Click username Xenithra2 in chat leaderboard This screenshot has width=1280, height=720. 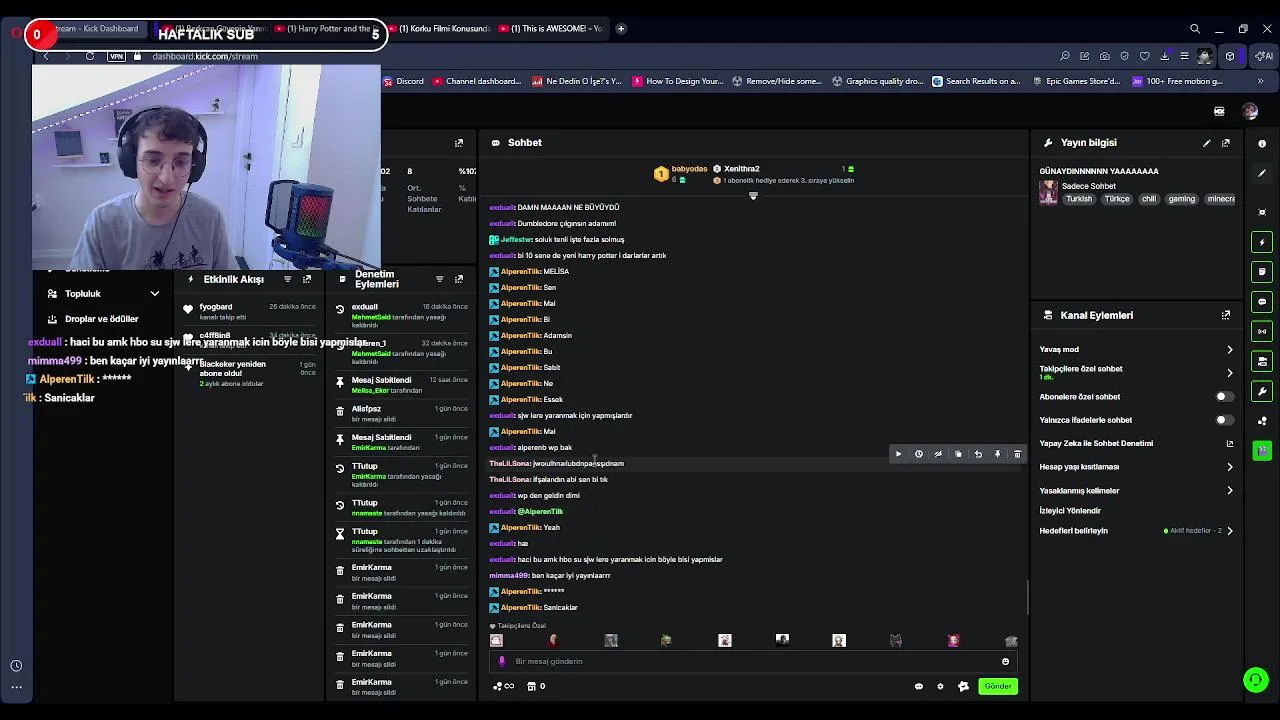[x=741, y=169]
